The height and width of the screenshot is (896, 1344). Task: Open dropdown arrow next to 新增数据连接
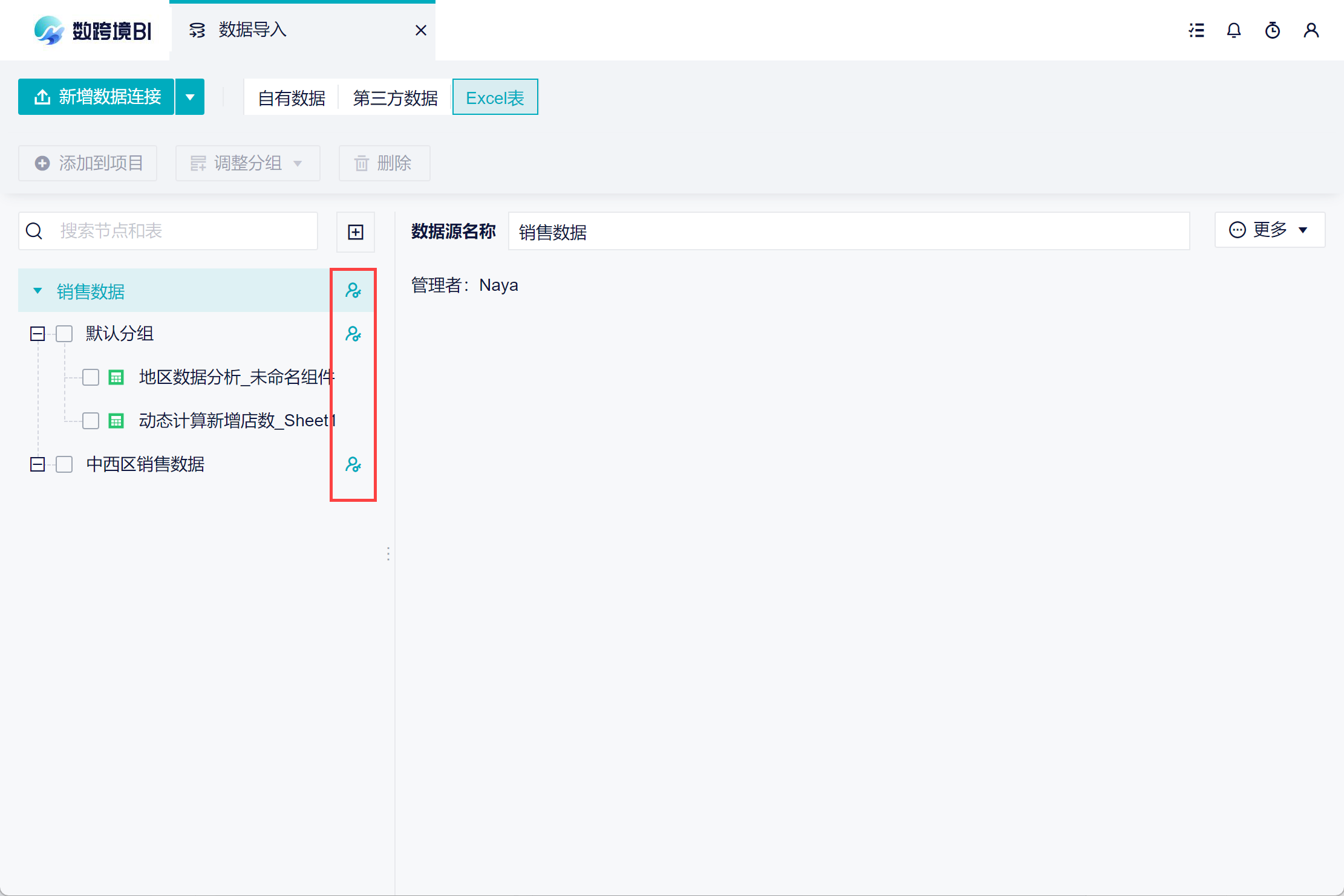[190, 97]
